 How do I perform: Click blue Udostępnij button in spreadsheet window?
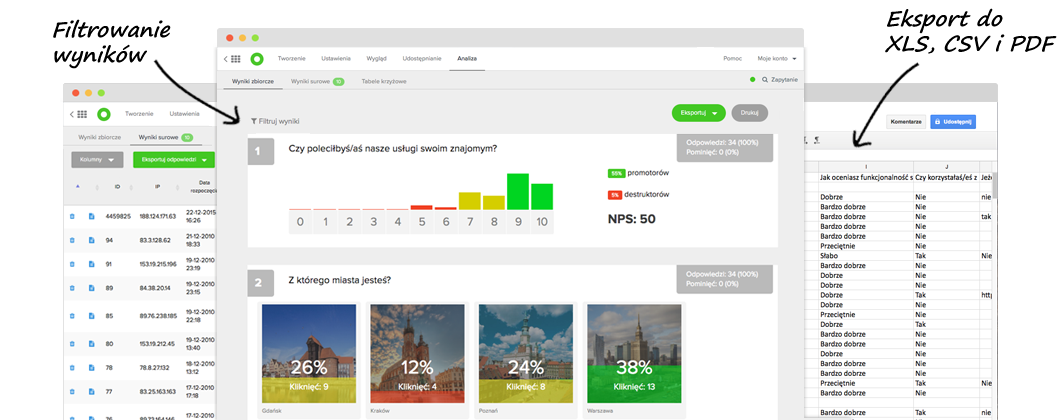(952, 122)
